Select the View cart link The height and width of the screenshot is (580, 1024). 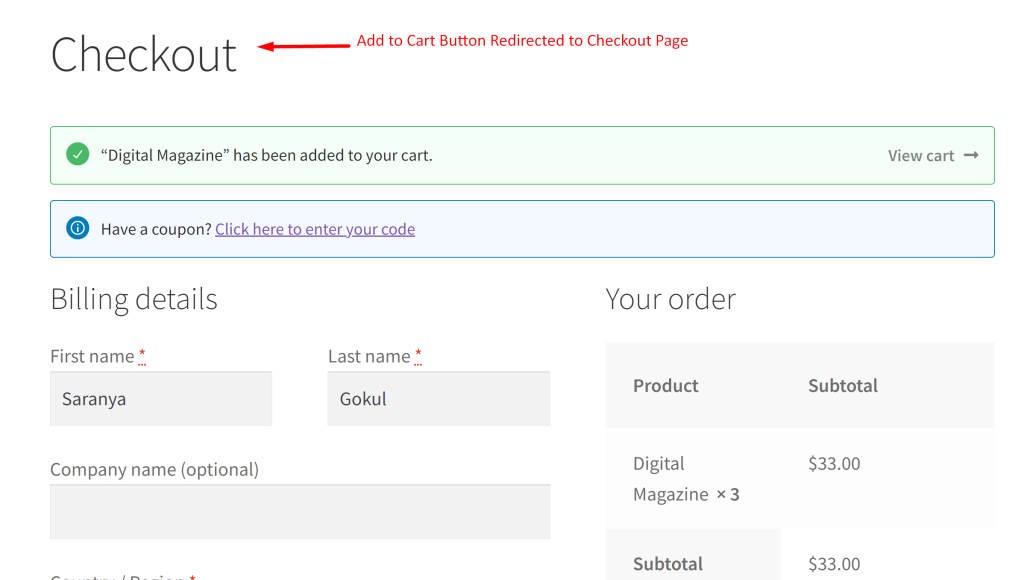click(920, 155)
